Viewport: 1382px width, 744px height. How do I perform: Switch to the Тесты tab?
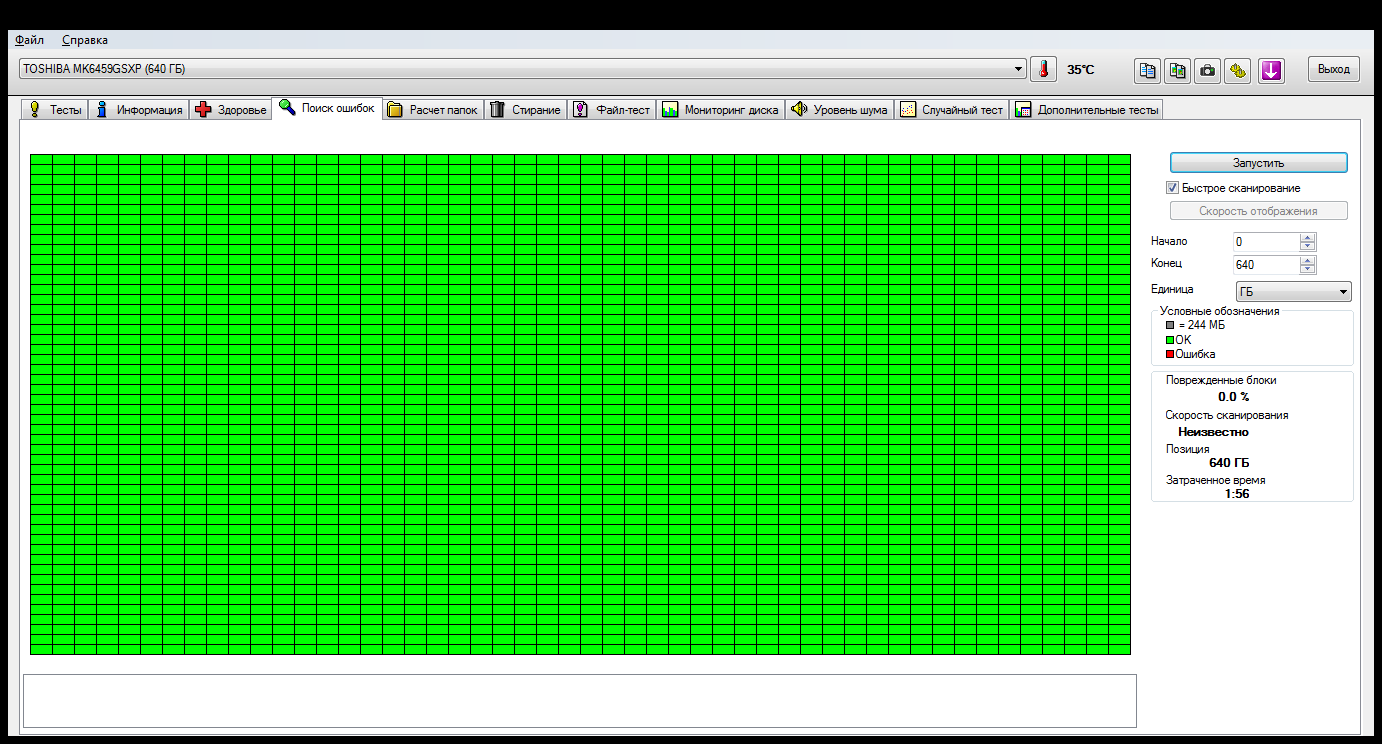click(x=54, y=110)
